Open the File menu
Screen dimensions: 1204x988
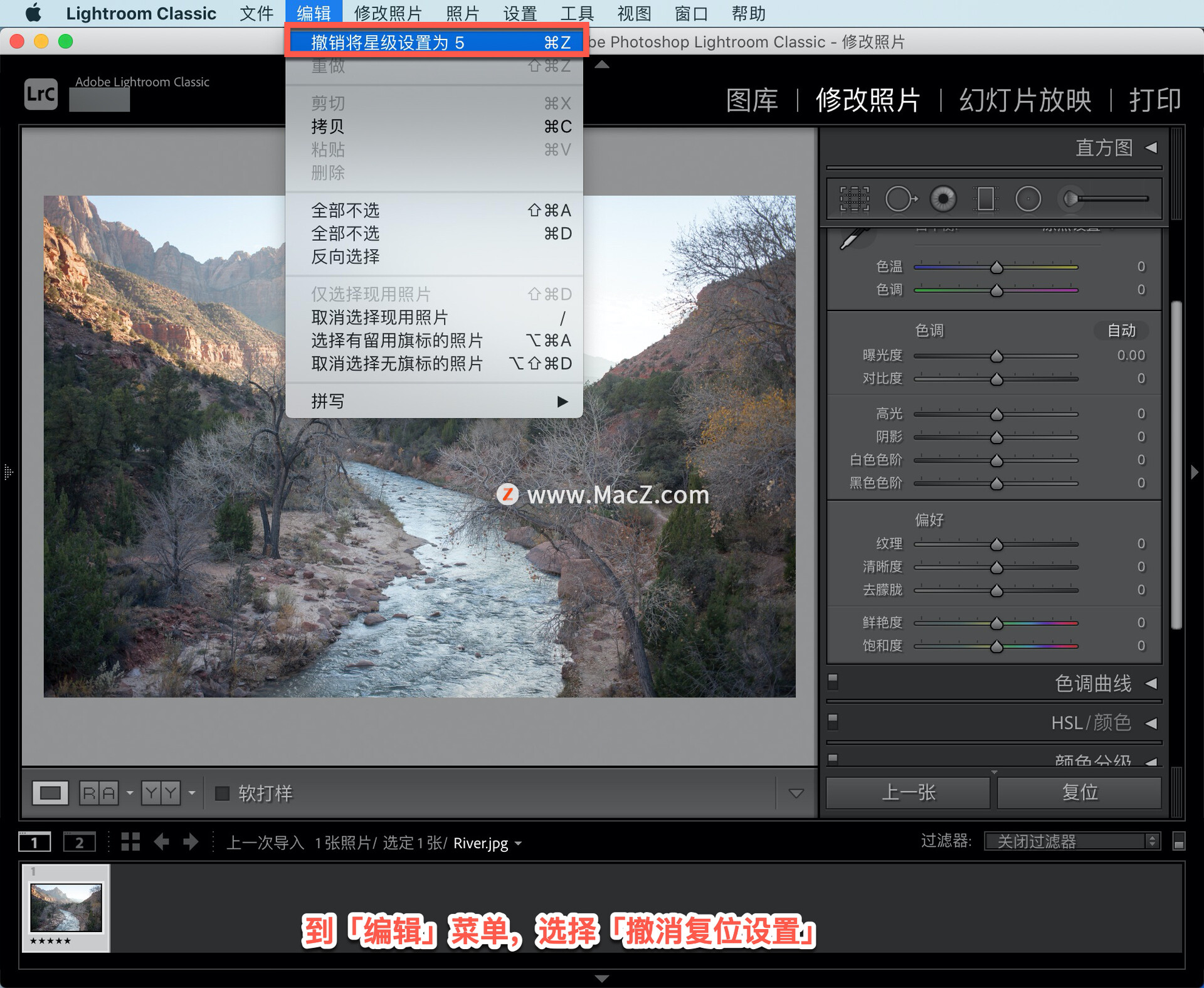(256, 13)
